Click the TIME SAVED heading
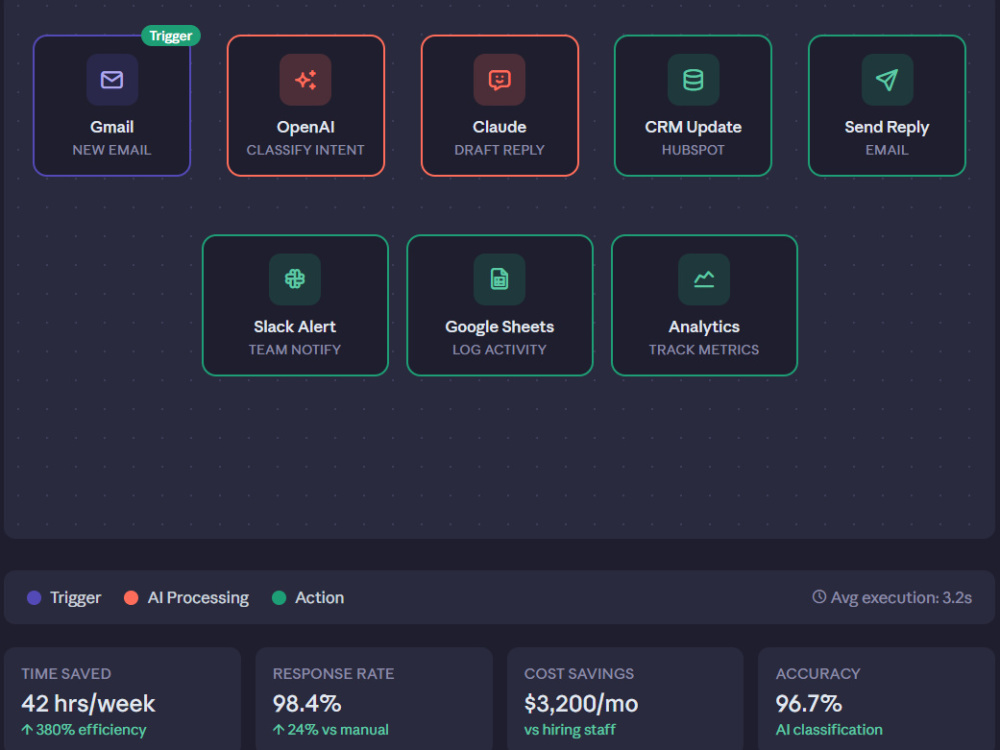Viewport: 1000px width, 750px height. point(66,673)
